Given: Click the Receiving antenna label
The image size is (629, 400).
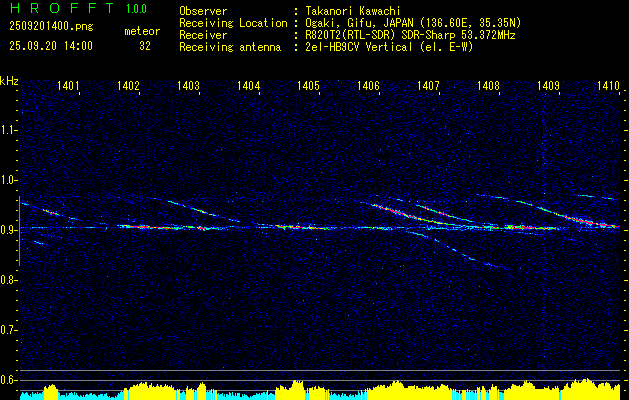Looking at the screenshot, I should click(x=230, y=47).
